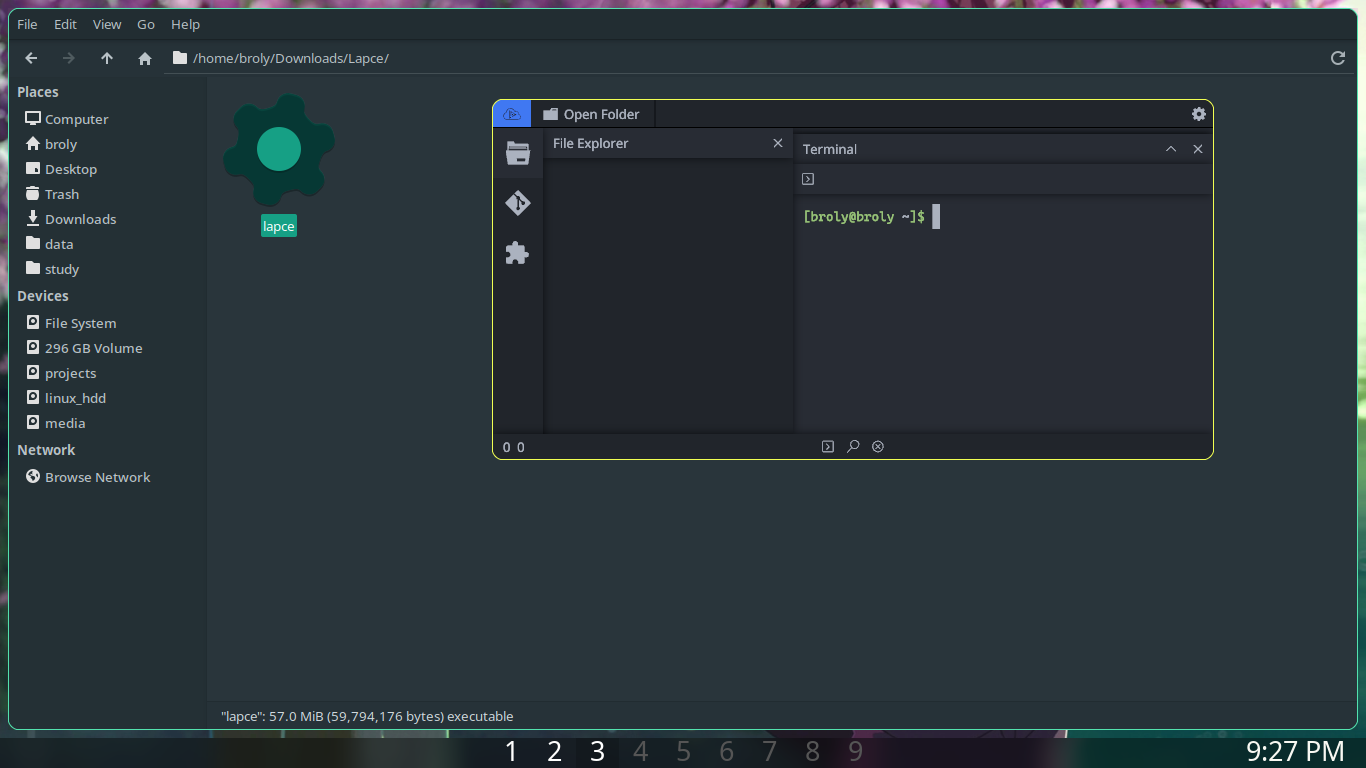The height and width of the screenshot is (768, 1366).
Task: Click the lapce executable icon
Action: pyautogui.click(x=278, y=150)
